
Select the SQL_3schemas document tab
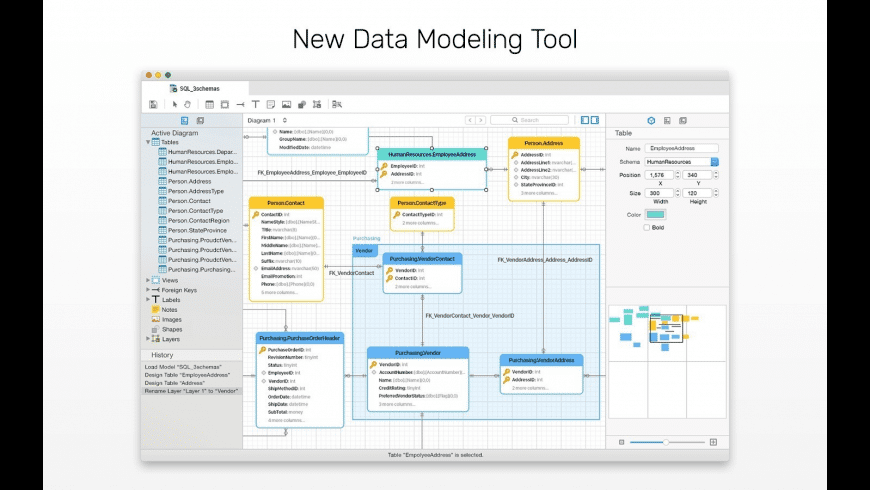pos(195,88)
